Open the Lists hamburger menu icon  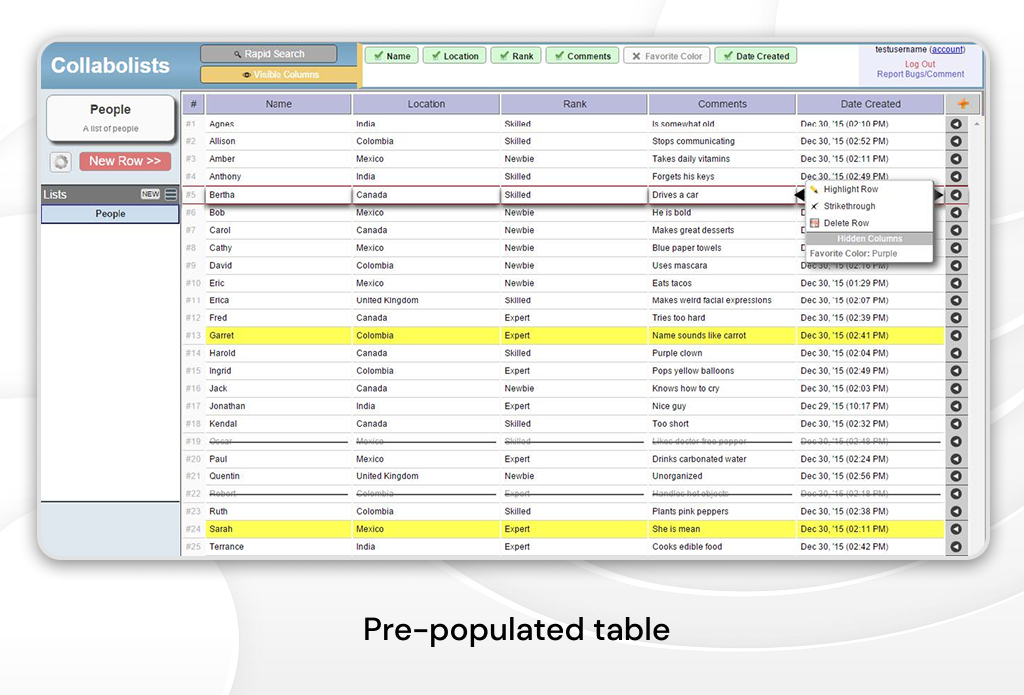pos(171,194)
